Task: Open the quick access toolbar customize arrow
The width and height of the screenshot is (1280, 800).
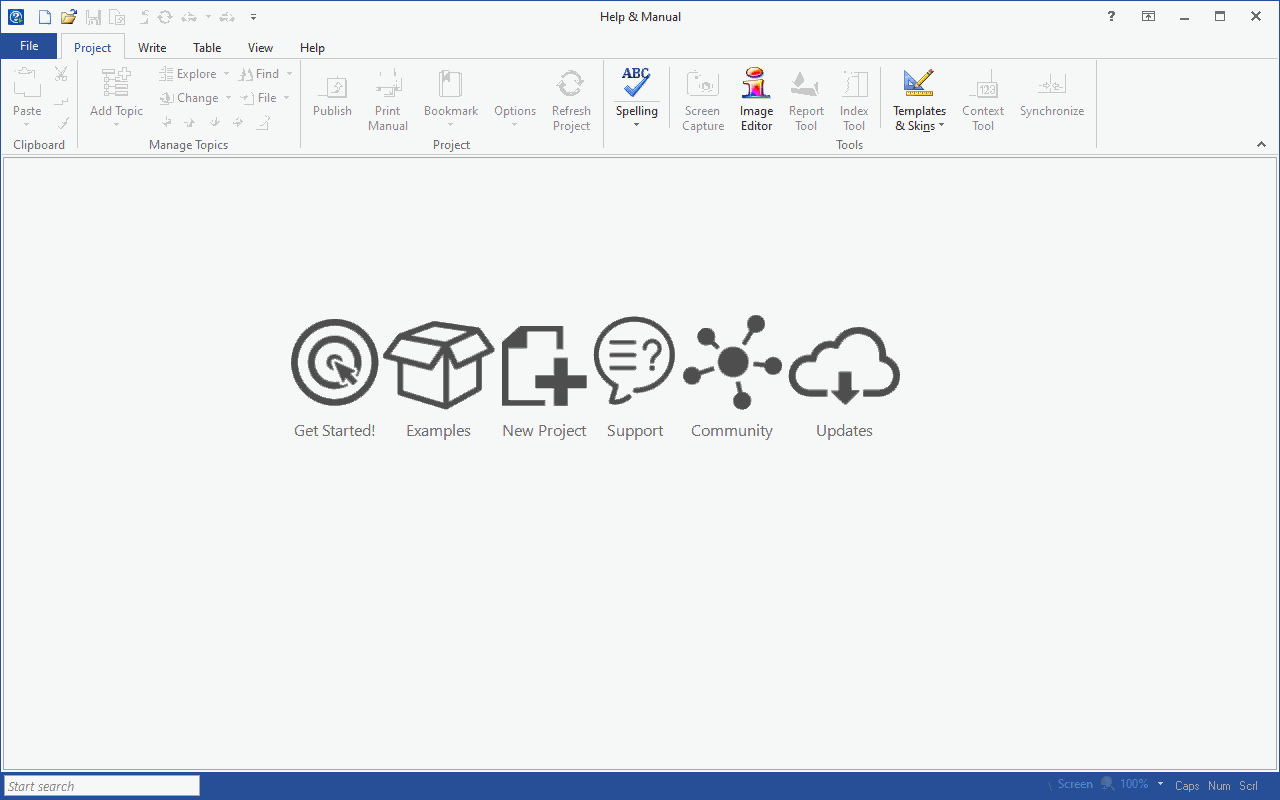Action: pos(254,17)
